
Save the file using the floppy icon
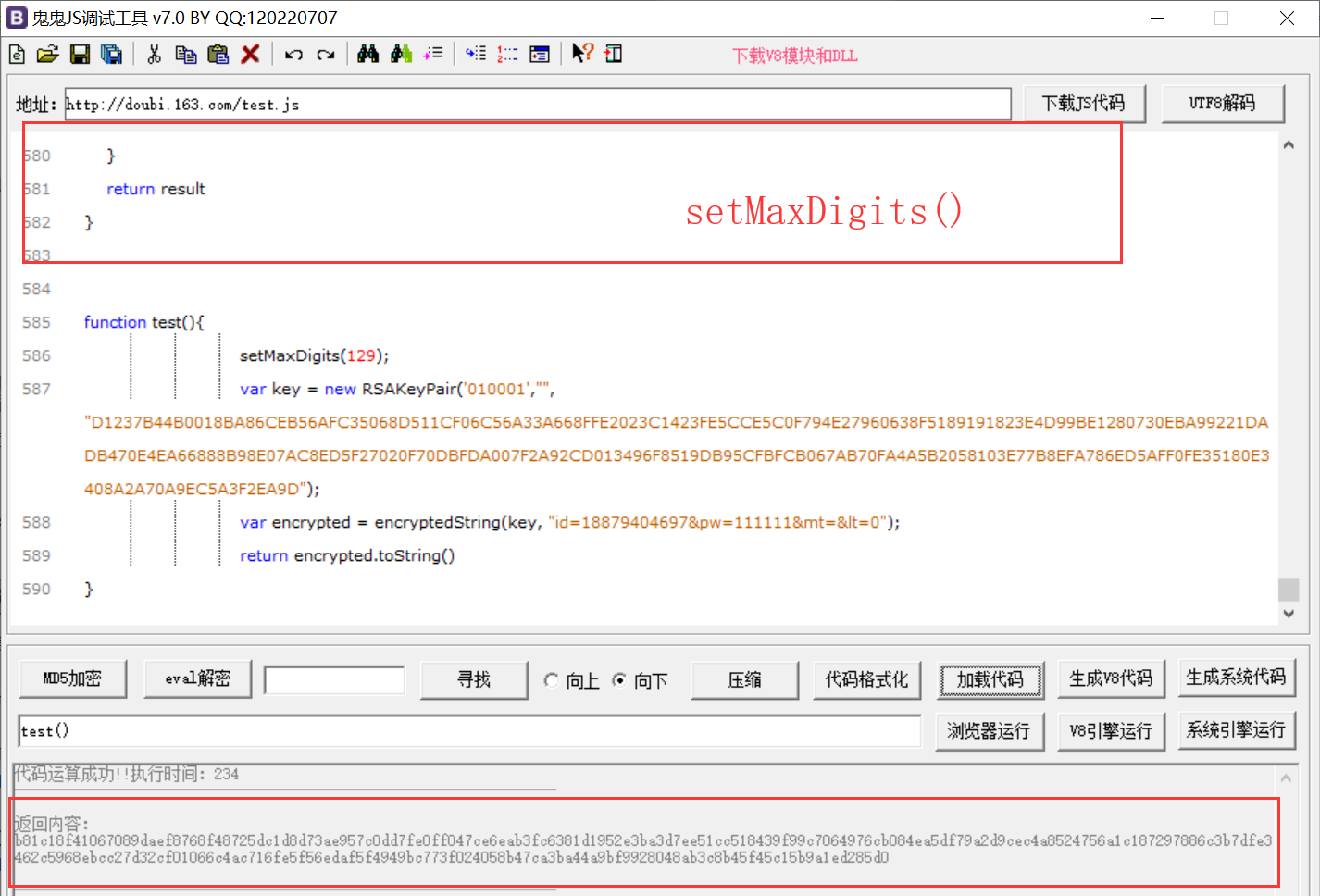tap(80, 55)
